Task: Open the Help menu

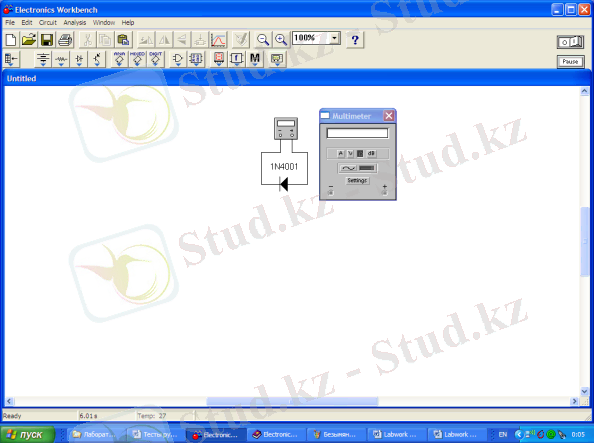Action: (128, 22)
